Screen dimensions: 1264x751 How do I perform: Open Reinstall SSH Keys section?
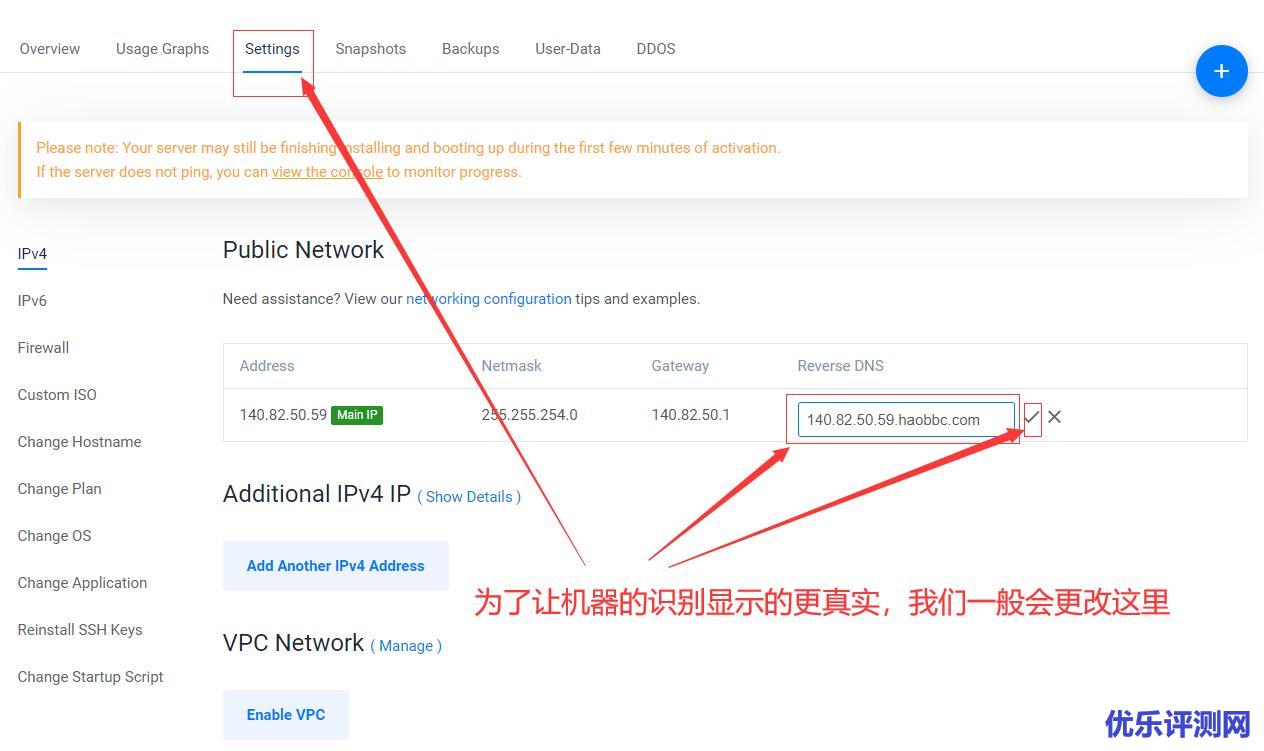(80, 629)
